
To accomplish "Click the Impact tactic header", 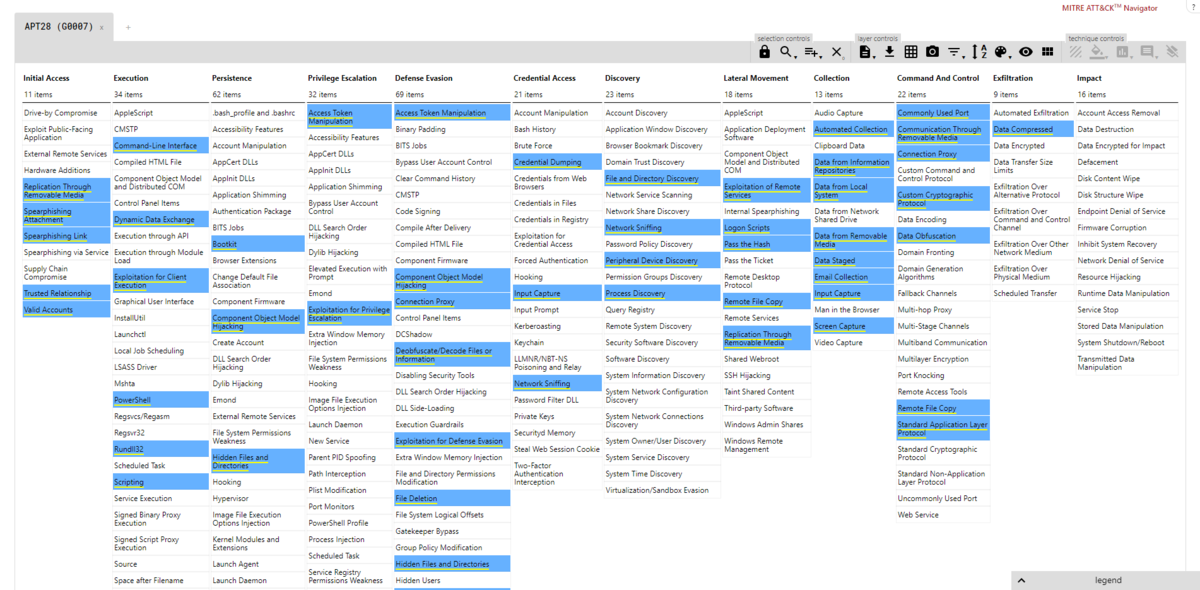I will [x=1089, y=78].
